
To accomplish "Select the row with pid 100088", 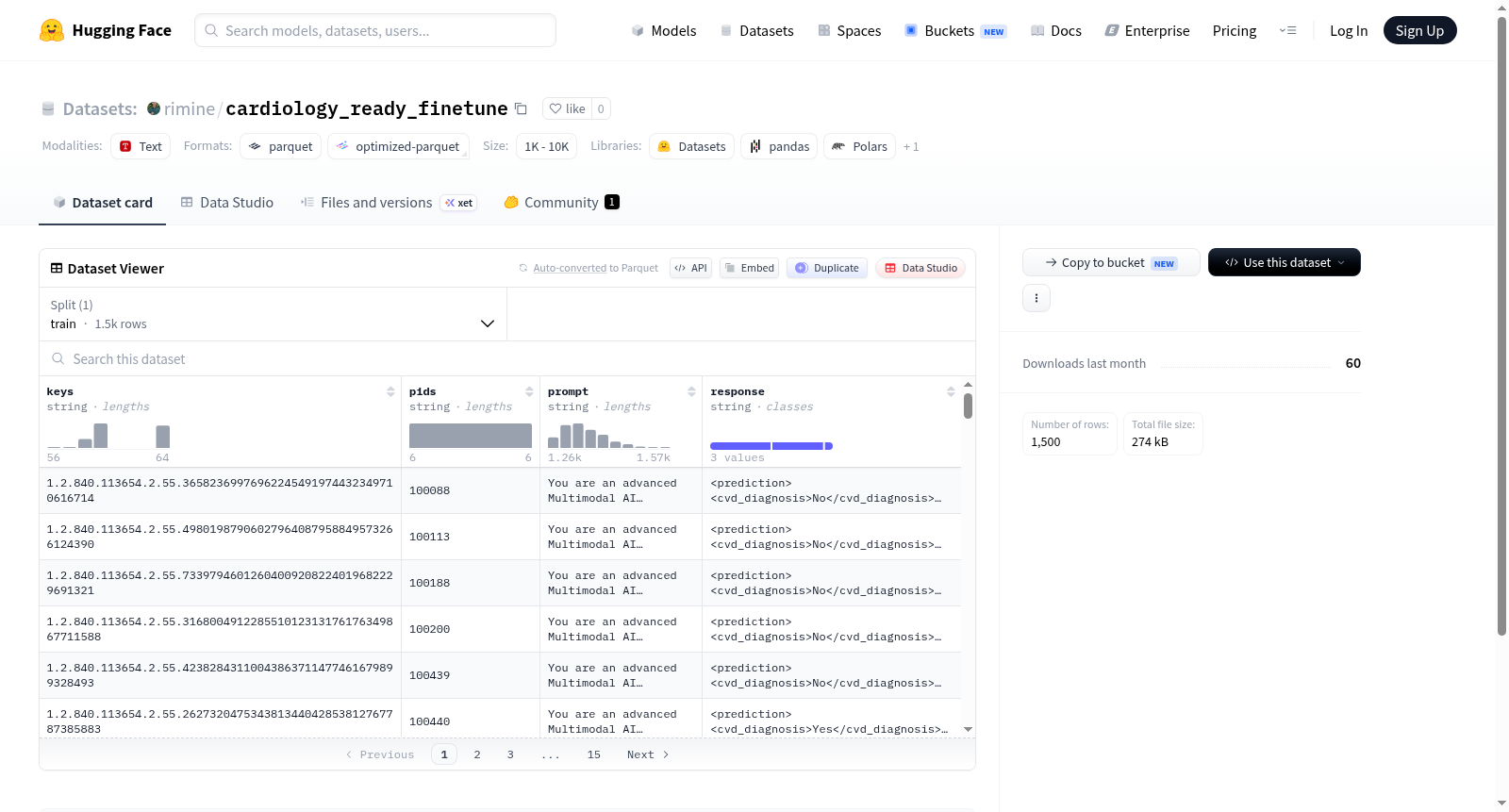I will click(x=500, y=490).
